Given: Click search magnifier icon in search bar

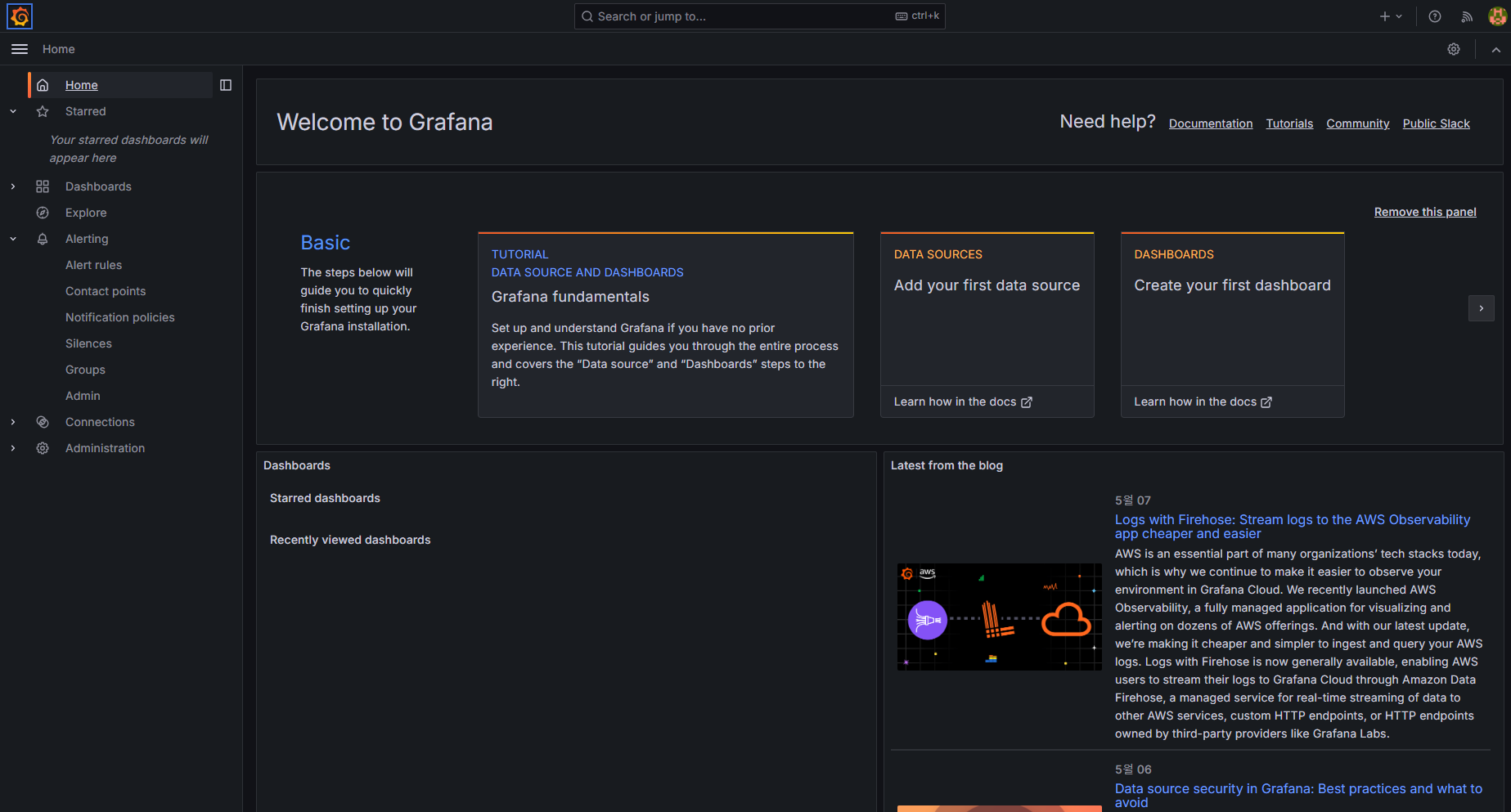Looking at the screenshot, I should pos(587,16).
